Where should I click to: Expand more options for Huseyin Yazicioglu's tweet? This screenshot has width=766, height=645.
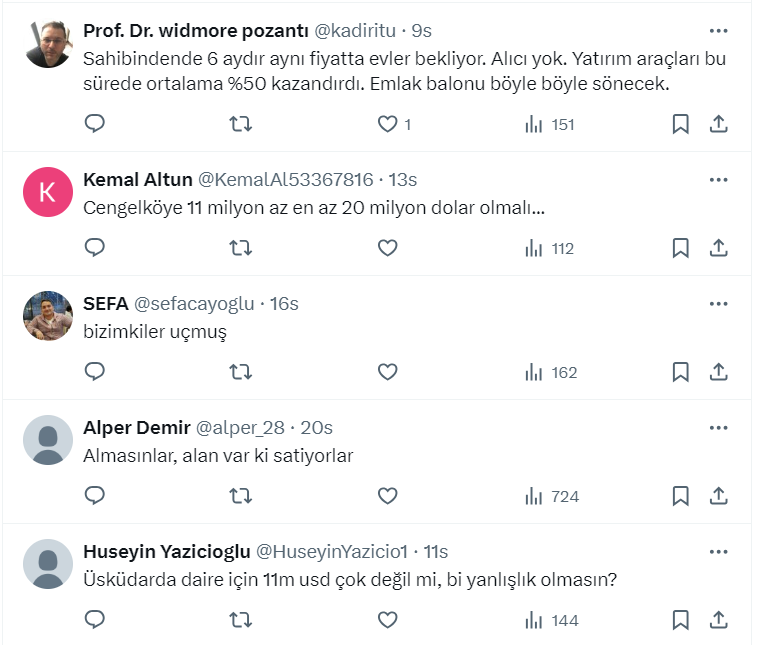click(718, 551)
